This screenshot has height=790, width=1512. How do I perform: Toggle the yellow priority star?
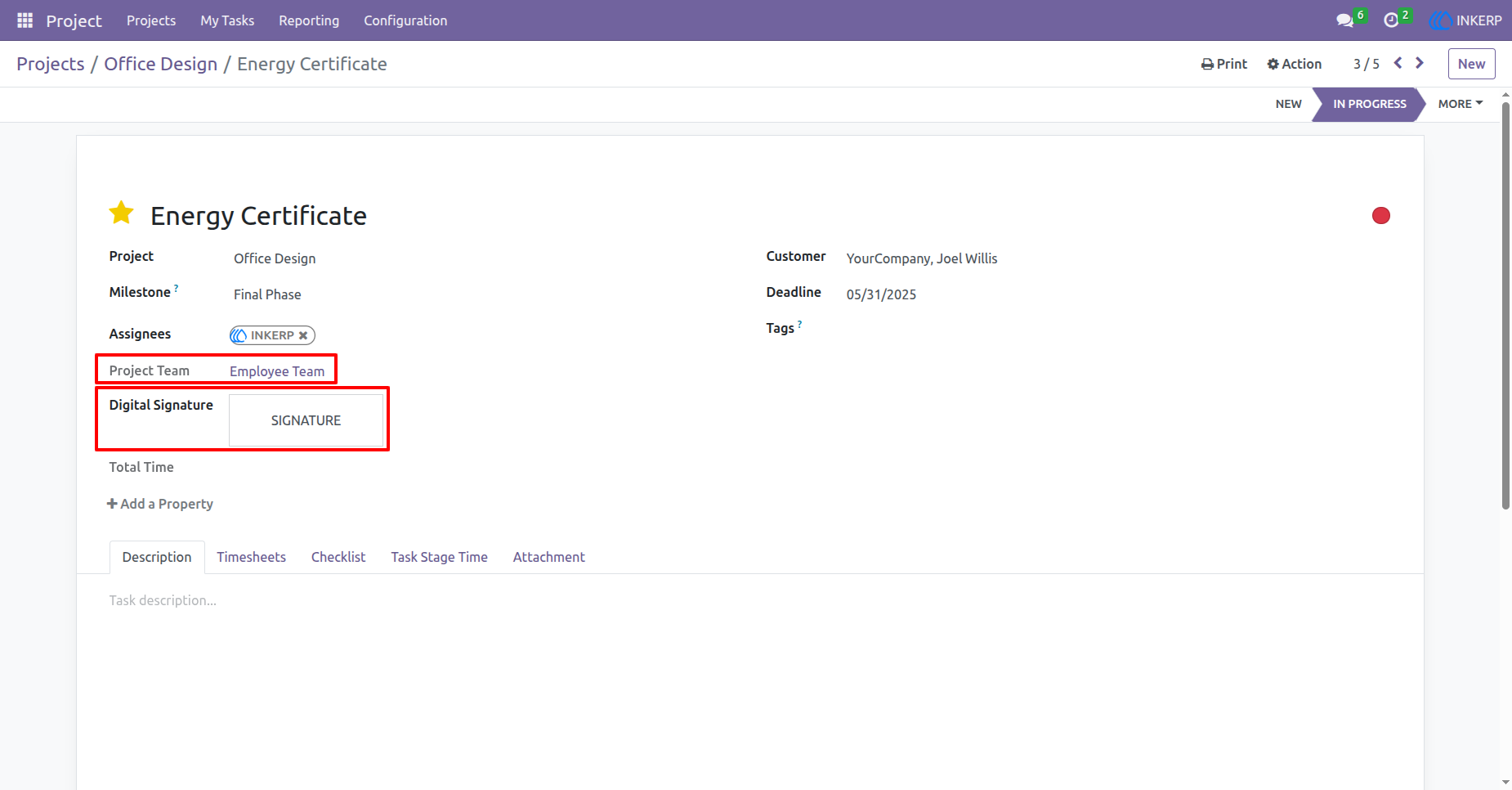click(122, 213)
